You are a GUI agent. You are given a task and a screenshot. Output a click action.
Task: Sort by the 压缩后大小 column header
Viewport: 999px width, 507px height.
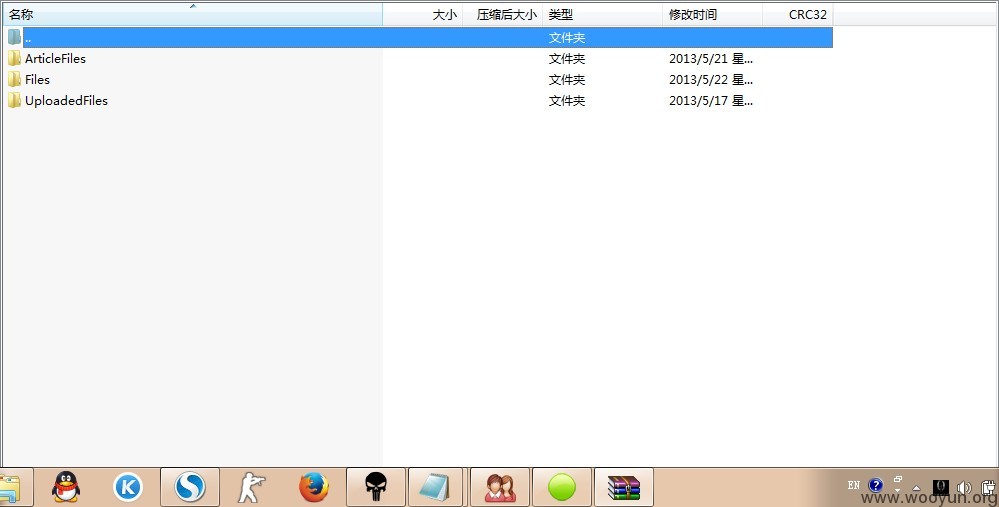pyautogui.click(x=503, y=14)
